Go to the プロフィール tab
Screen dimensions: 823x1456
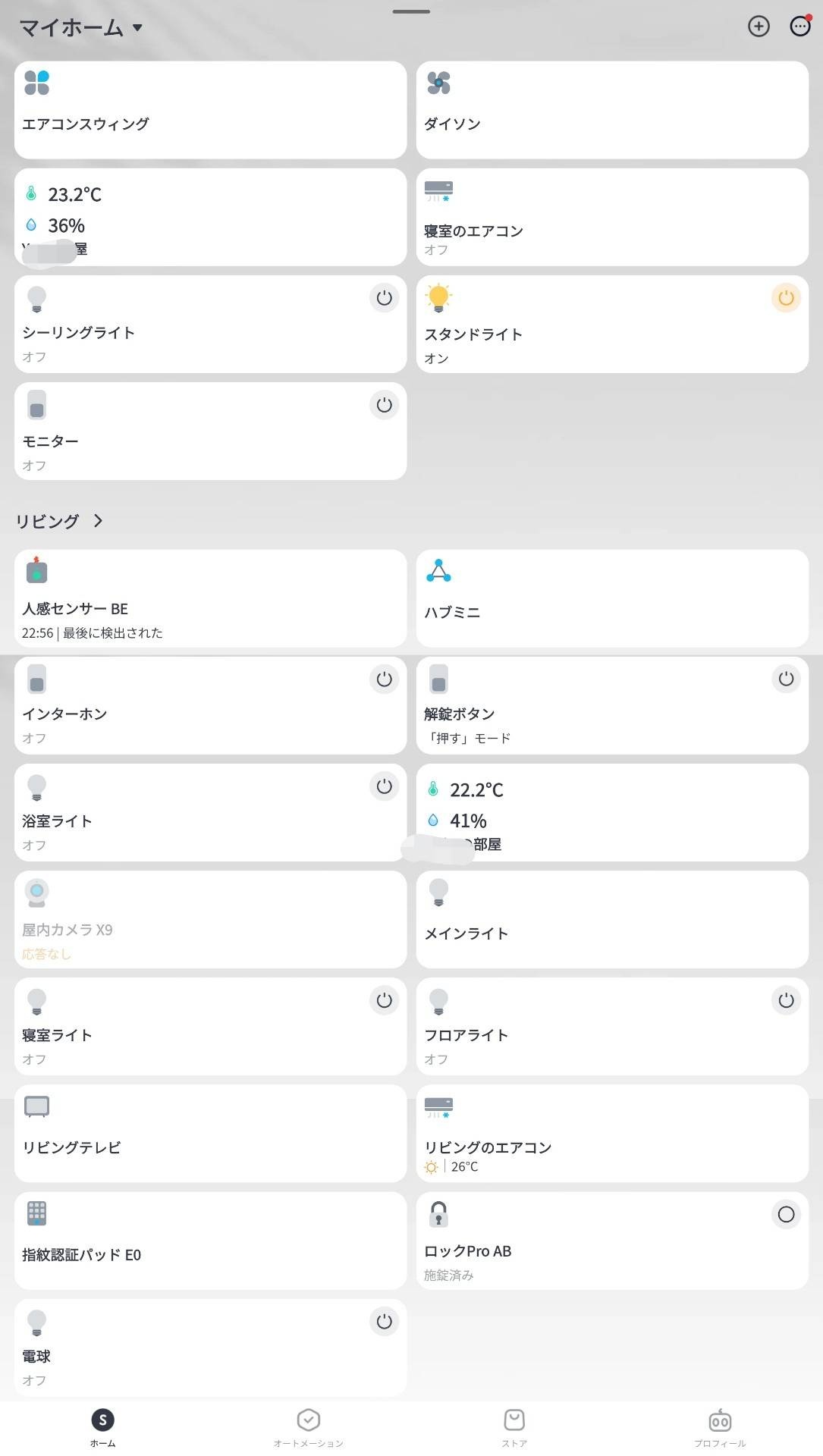click(719, 1427)
